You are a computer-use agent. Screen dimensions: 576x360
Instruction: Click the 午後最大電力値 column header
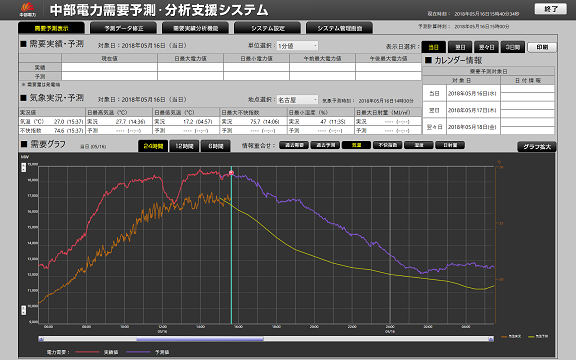coord(388,58)
